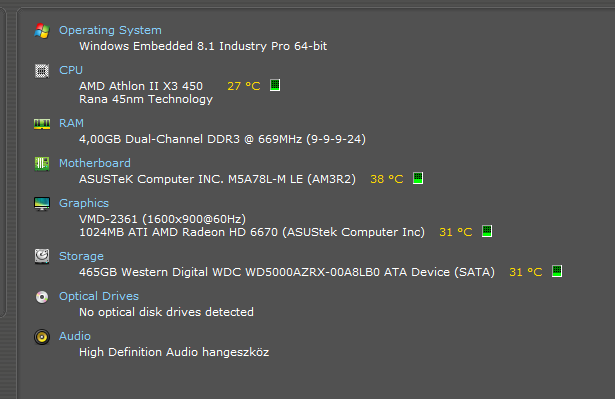This screenshot has height=399, width=615.
Task: Click the CPU chip icon
Action: pyautogui.click(x=42, y=71)
